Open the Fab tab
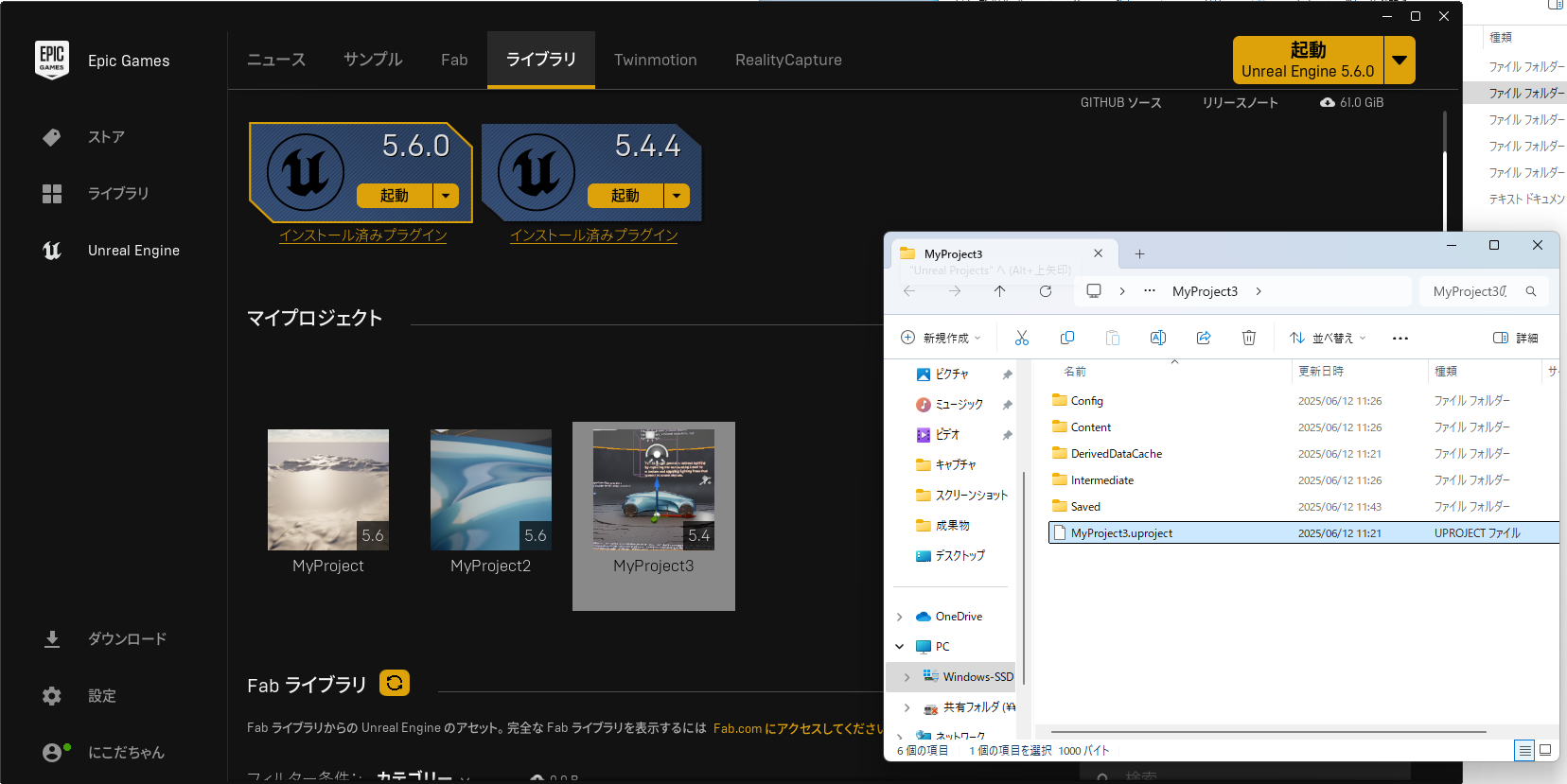This screenshot has height=784, width=1567. 454,60
